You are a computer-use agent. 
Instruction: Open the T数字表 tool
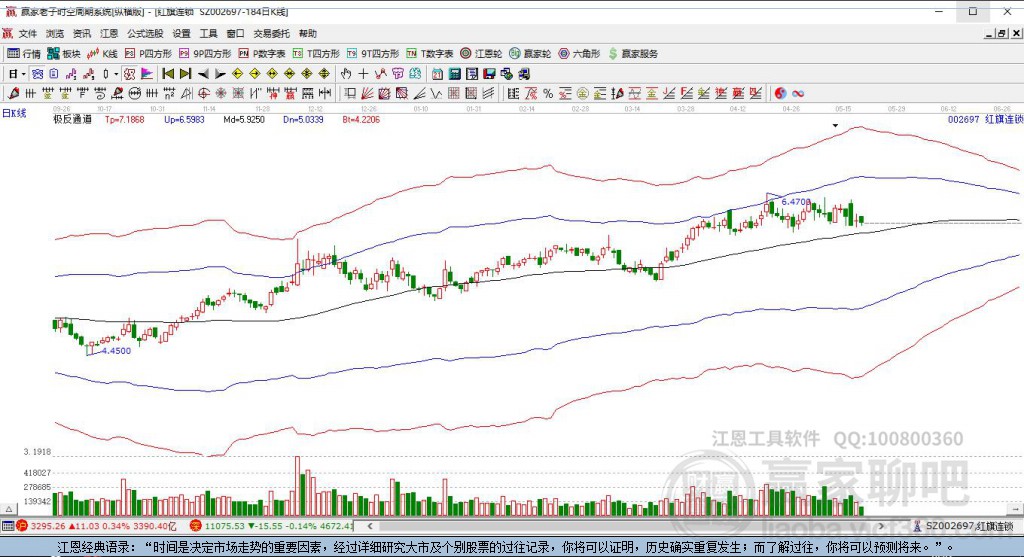point(430,54)
